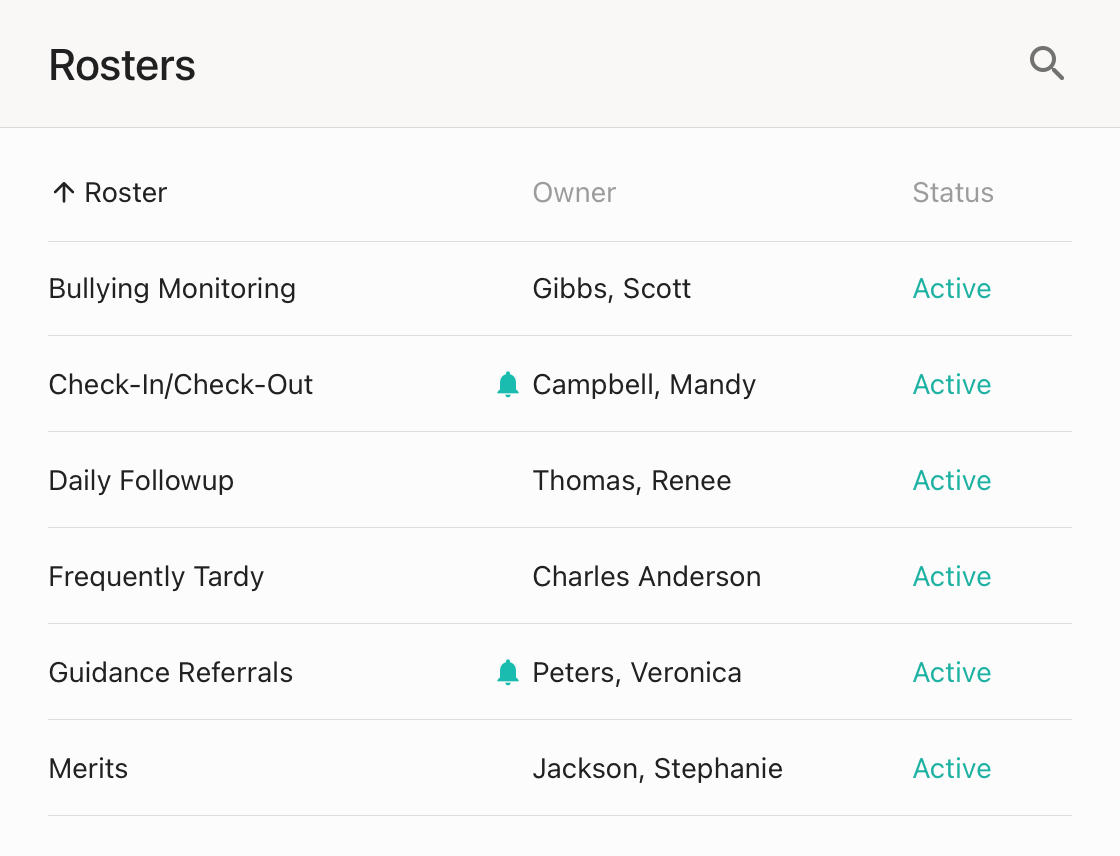
Task: Open the Bullying Monitoring roster
Action: (172, 289)
